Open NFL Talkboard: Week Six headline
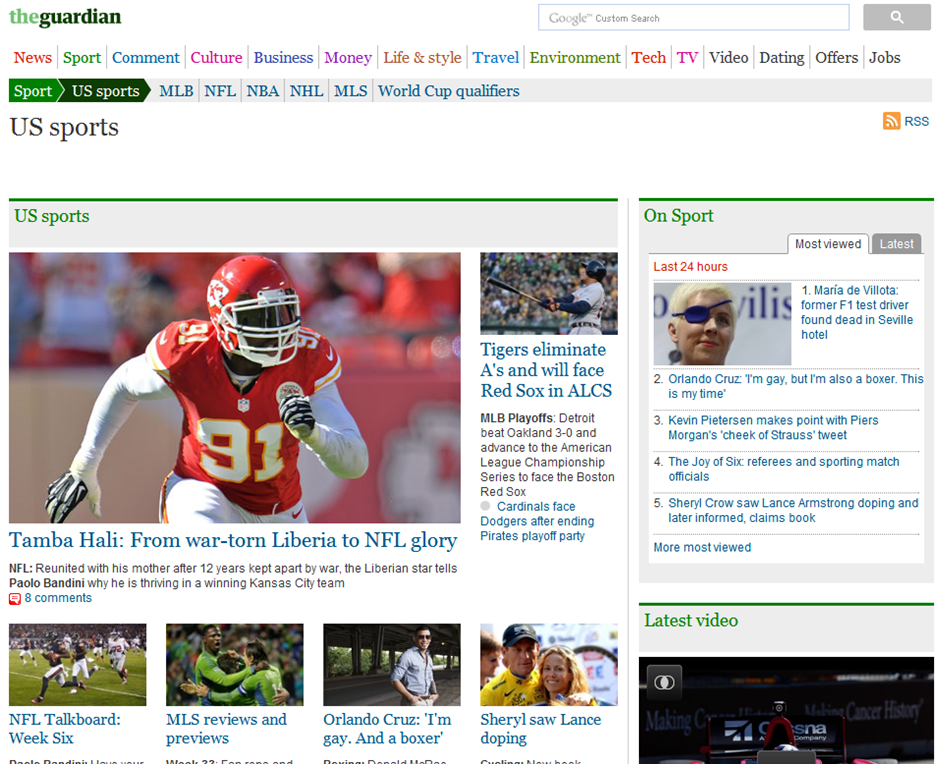Viewport: 944px width, 764px height. point(64,728)
